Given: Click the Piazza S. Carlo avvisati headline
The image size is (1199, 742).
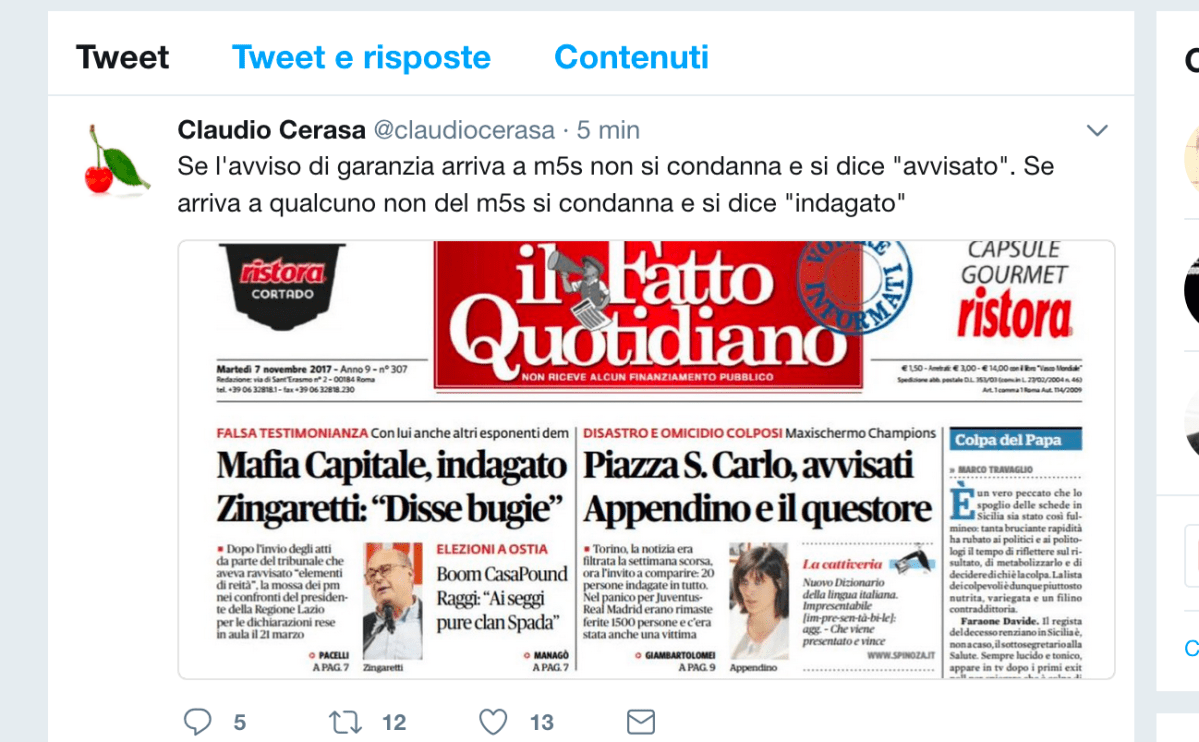Looking at the screenshot, I should click(757, 487).
